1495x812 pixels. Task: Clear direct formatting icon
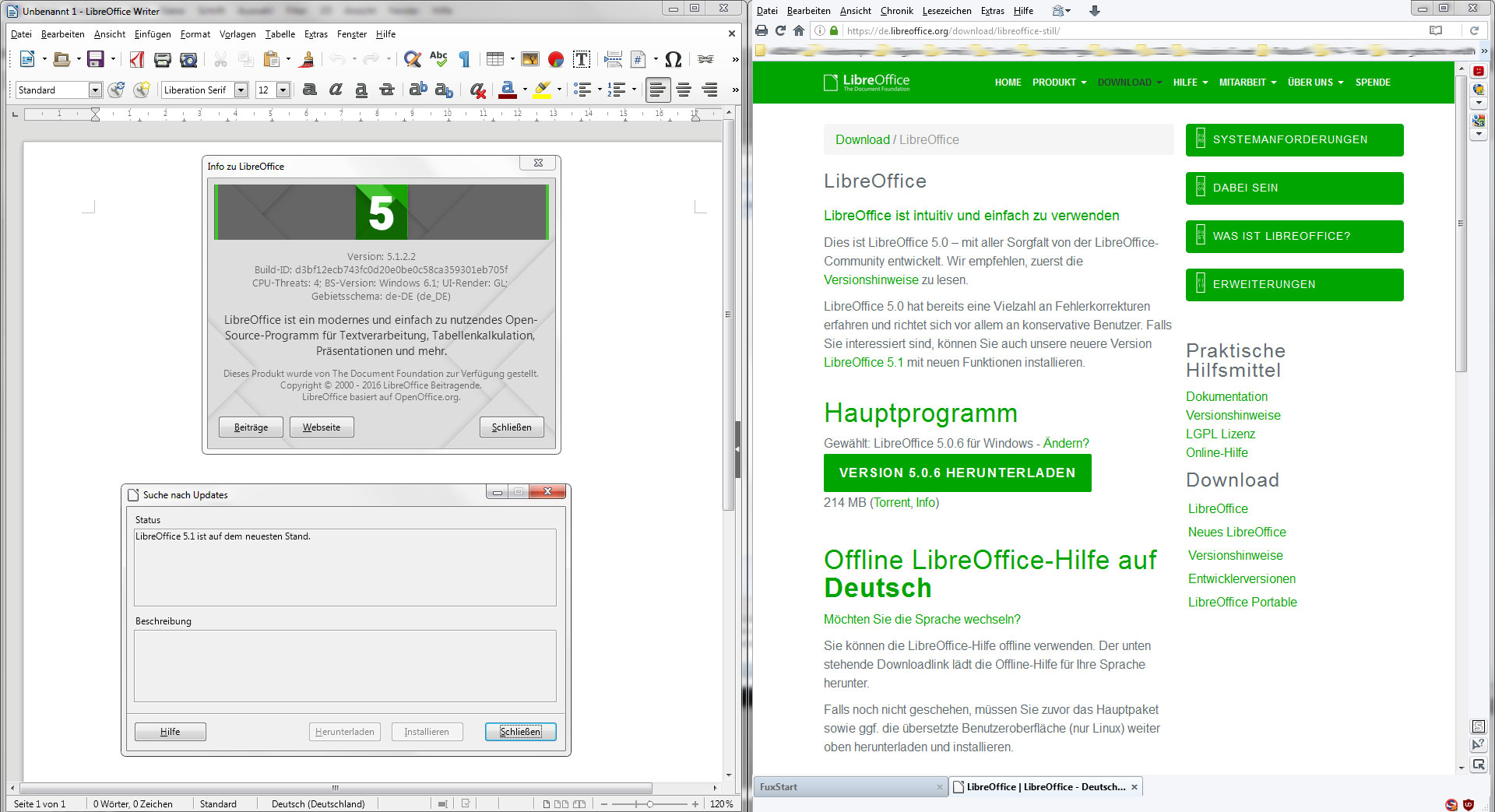click(478, 90)
